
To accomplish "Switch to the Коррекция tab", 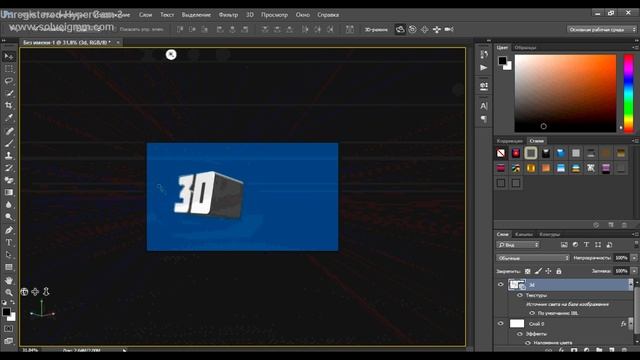I will click(509, 141).
